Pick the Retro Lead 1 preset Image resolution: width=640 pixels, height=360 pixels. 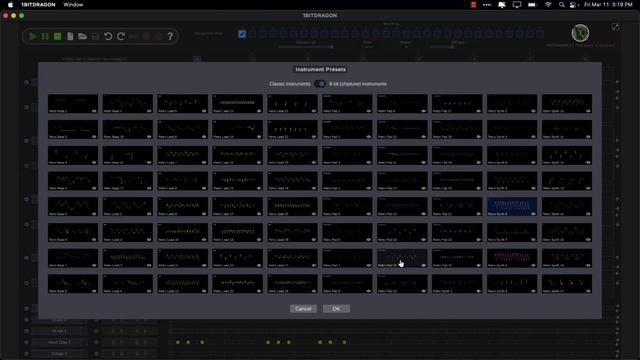(x=128, y=207)
